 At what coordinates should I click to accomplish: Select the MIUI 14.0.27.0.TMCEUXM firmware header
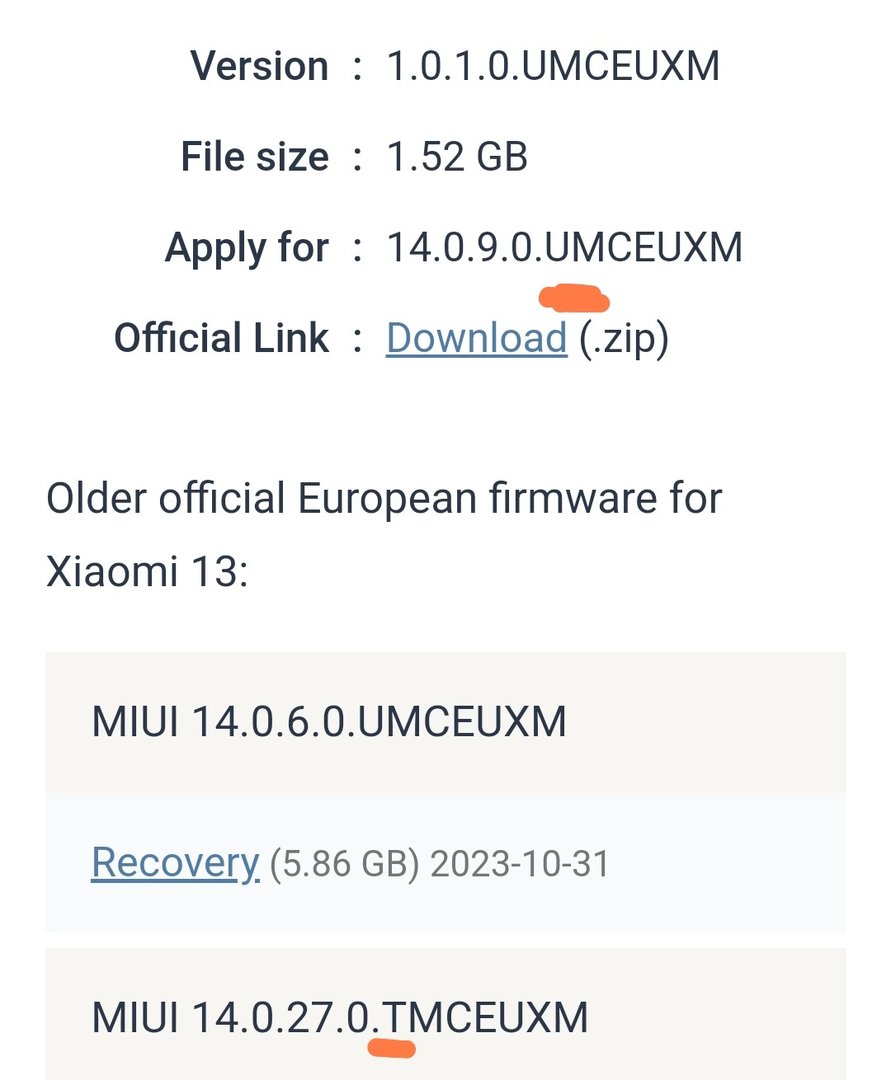[340, 1018]
